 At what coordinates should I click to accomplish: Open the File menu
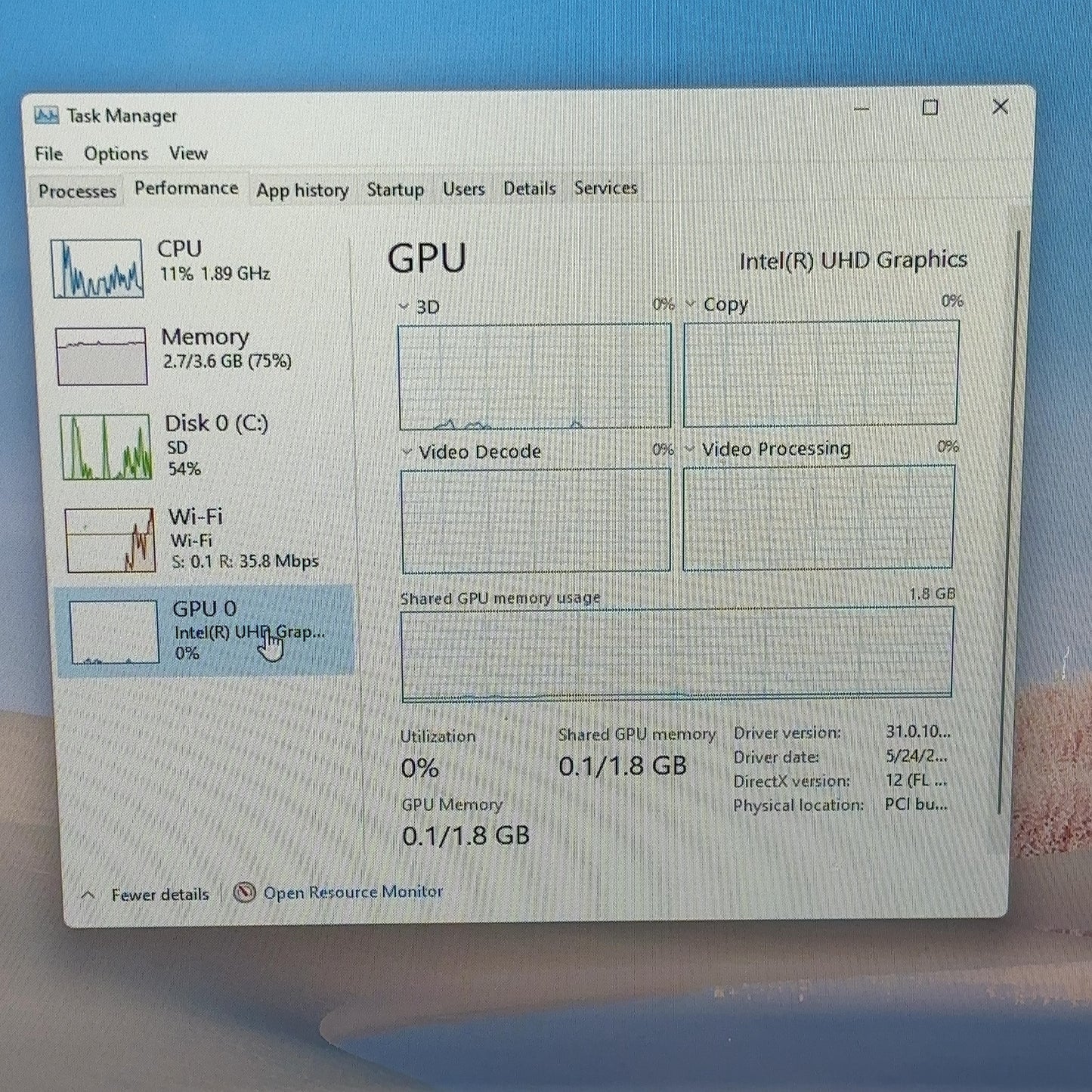coord(48,154)
